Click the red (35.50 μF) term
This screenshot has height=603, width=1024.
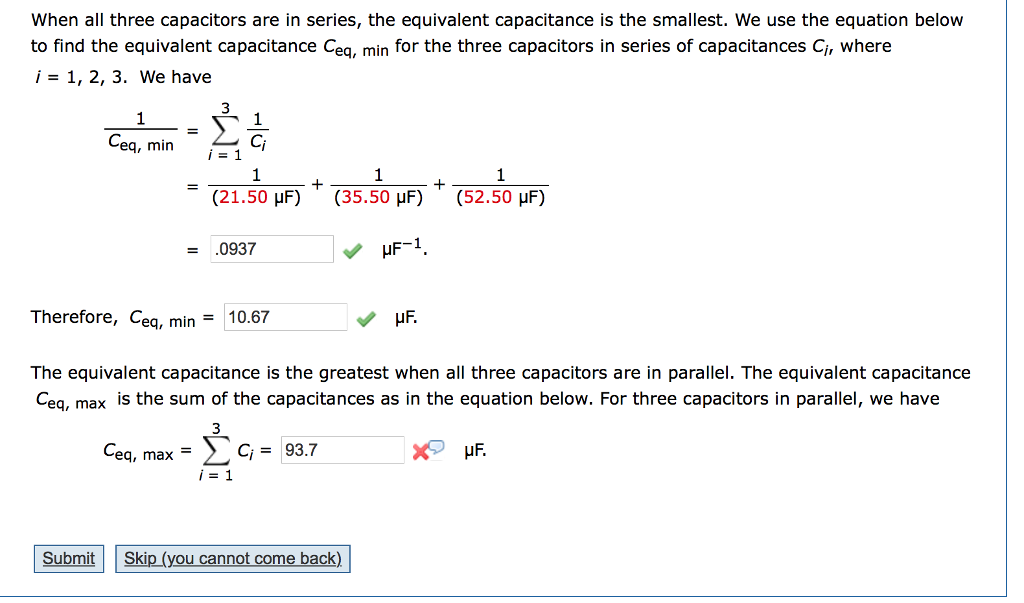tap(379, 197)
